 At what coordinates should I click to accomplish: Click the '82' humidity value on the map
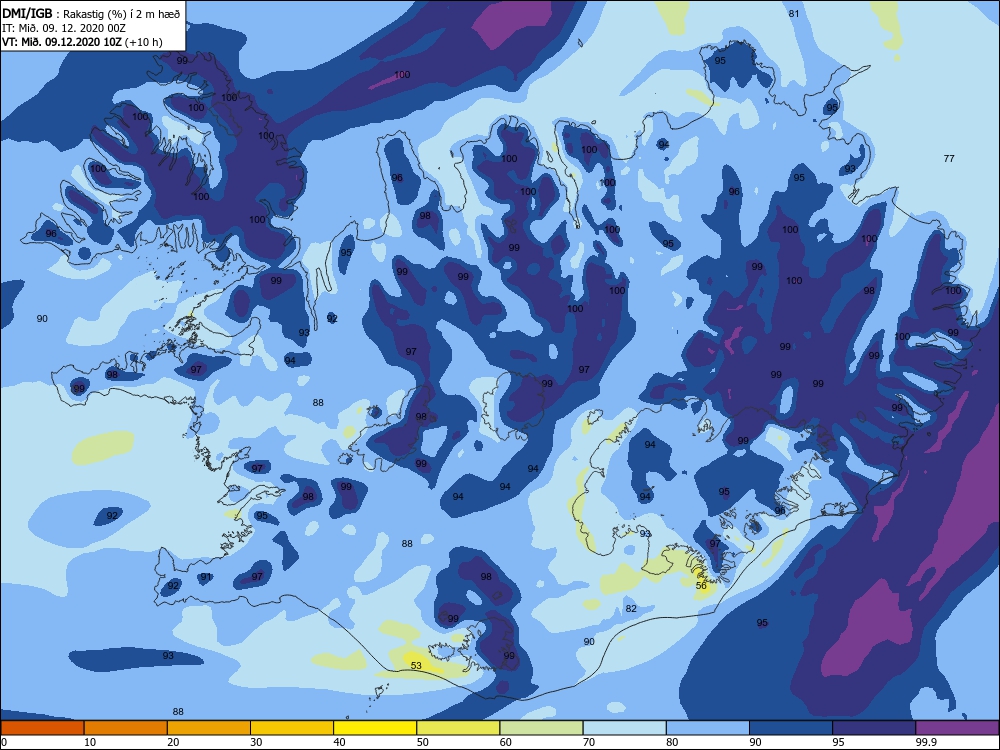pos(631,608)
